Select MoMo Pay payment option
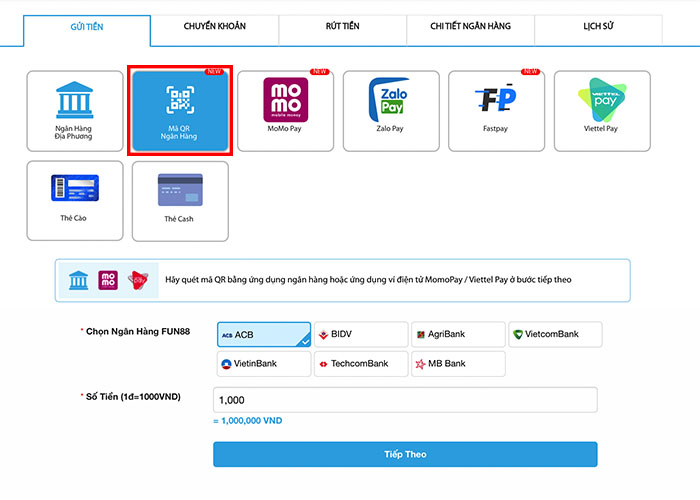This screenshot has height=500, width=700. [x=286, y=111]
